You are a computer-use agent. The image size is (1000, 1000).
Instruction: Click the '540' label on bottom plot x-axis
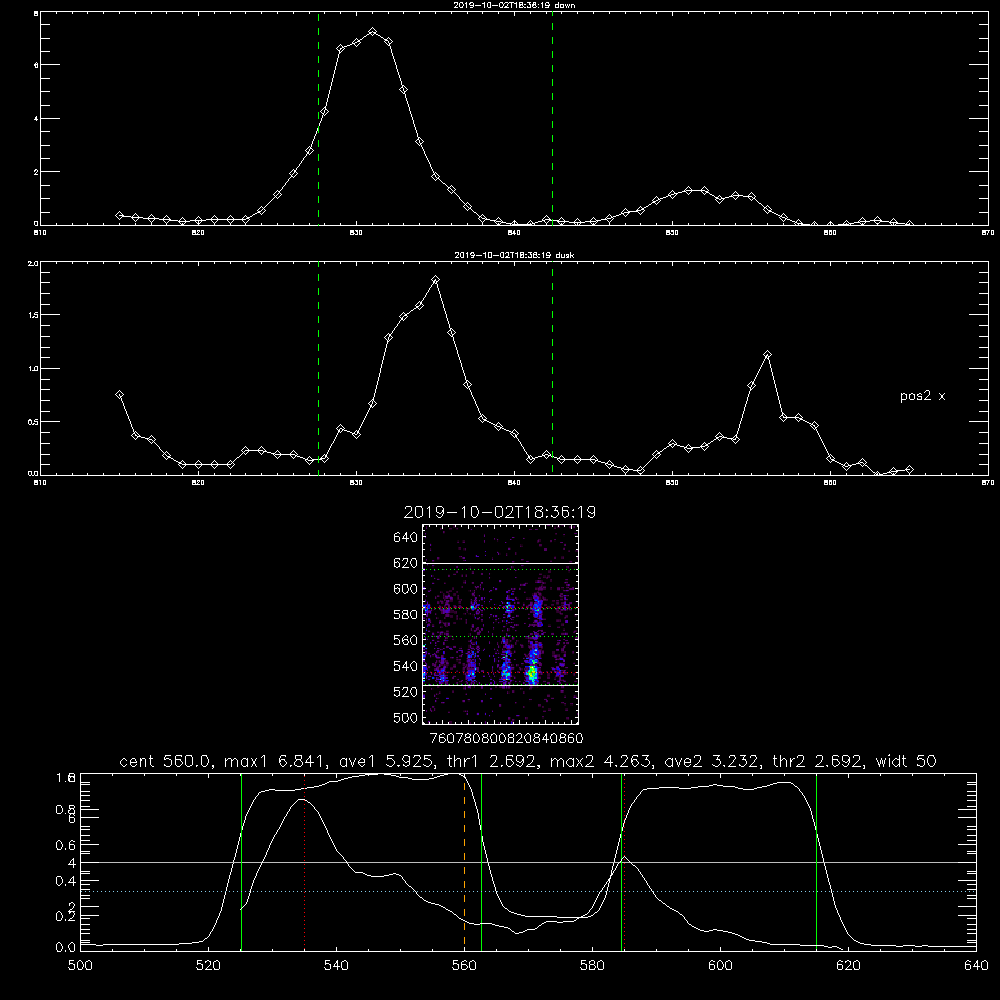click(x=336, y=966)
